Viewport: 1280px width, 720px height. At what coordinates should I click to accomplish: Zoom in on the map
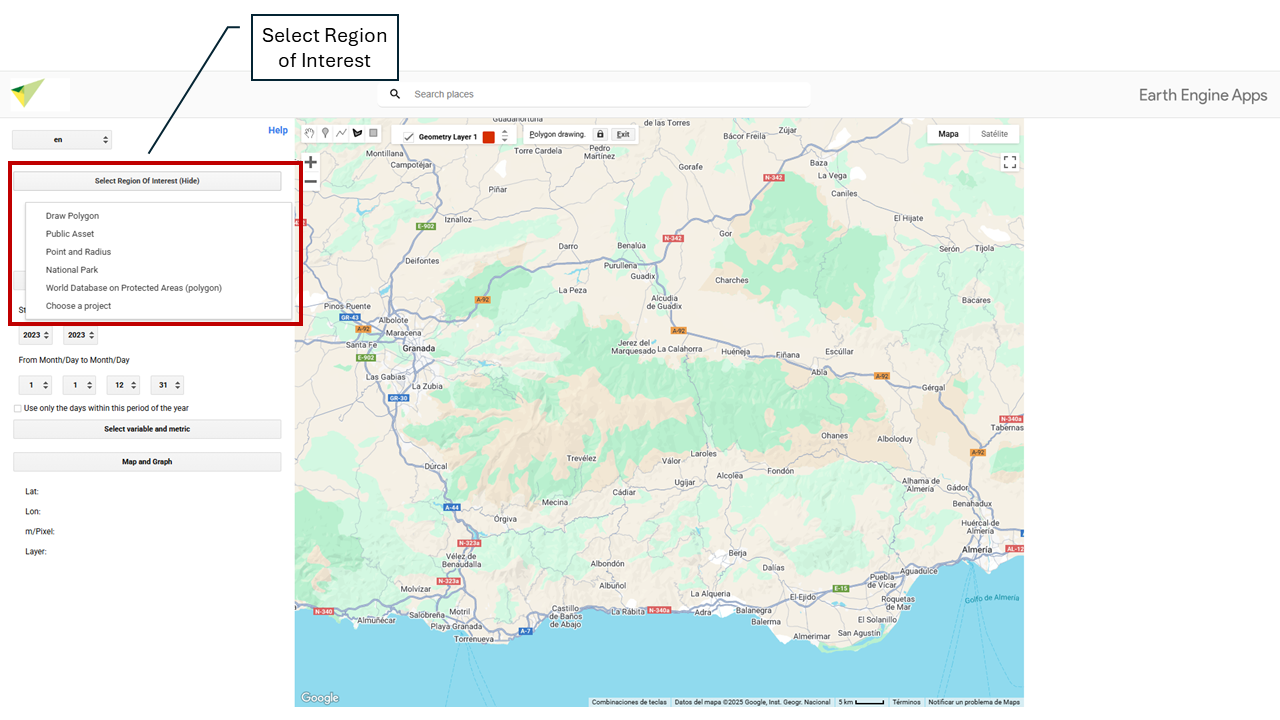pyautogui.click(x=310, y=162)
